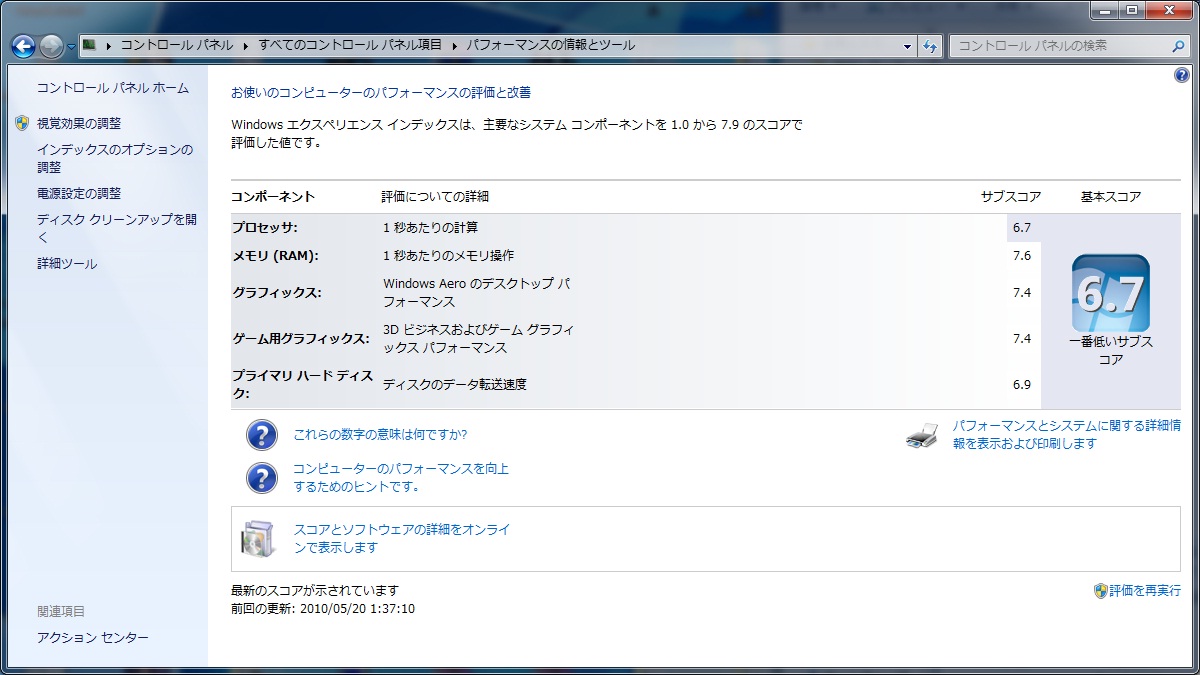Open the blue help question mark icon

coord(1181,76)
